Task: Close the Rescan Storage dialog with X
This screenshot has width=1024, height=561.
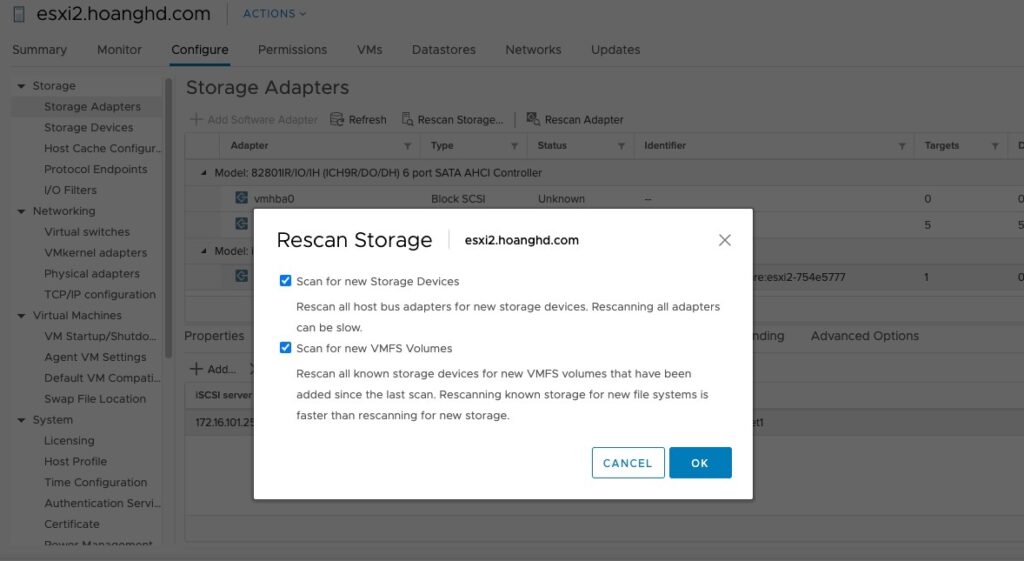Action: (x=724, y=240)
